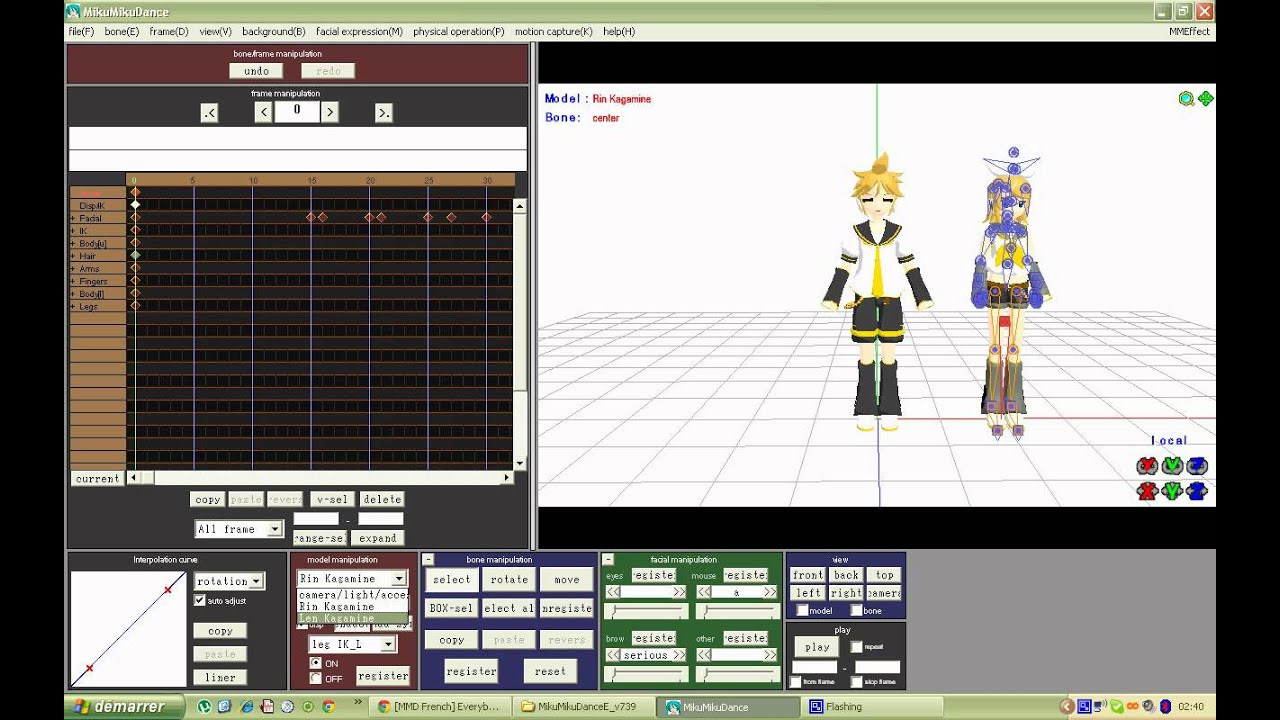Click the BOX-sel button
This screenshot has height=720, width=1280.
(x=451, y=608)
